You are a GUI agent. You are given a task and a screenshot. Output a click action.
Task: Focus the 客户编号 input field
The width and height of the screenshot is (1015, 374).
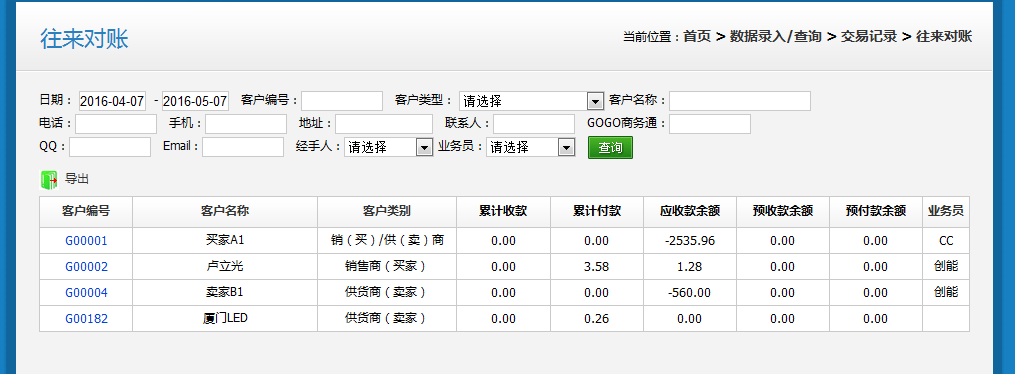pos(342,101)
